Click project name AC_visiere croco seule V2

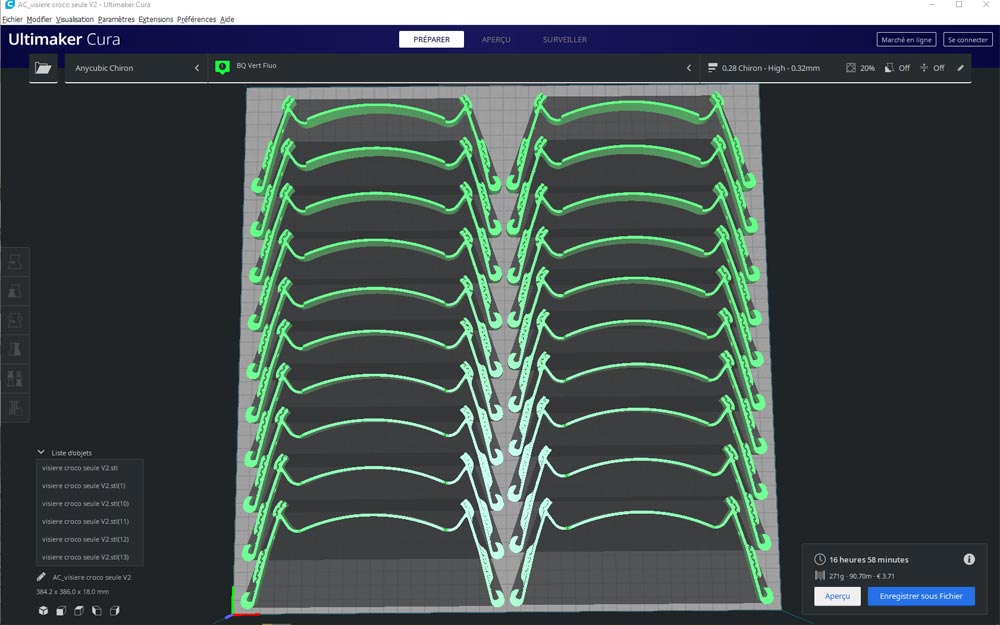pyautogui.click(x=92, y=577)
